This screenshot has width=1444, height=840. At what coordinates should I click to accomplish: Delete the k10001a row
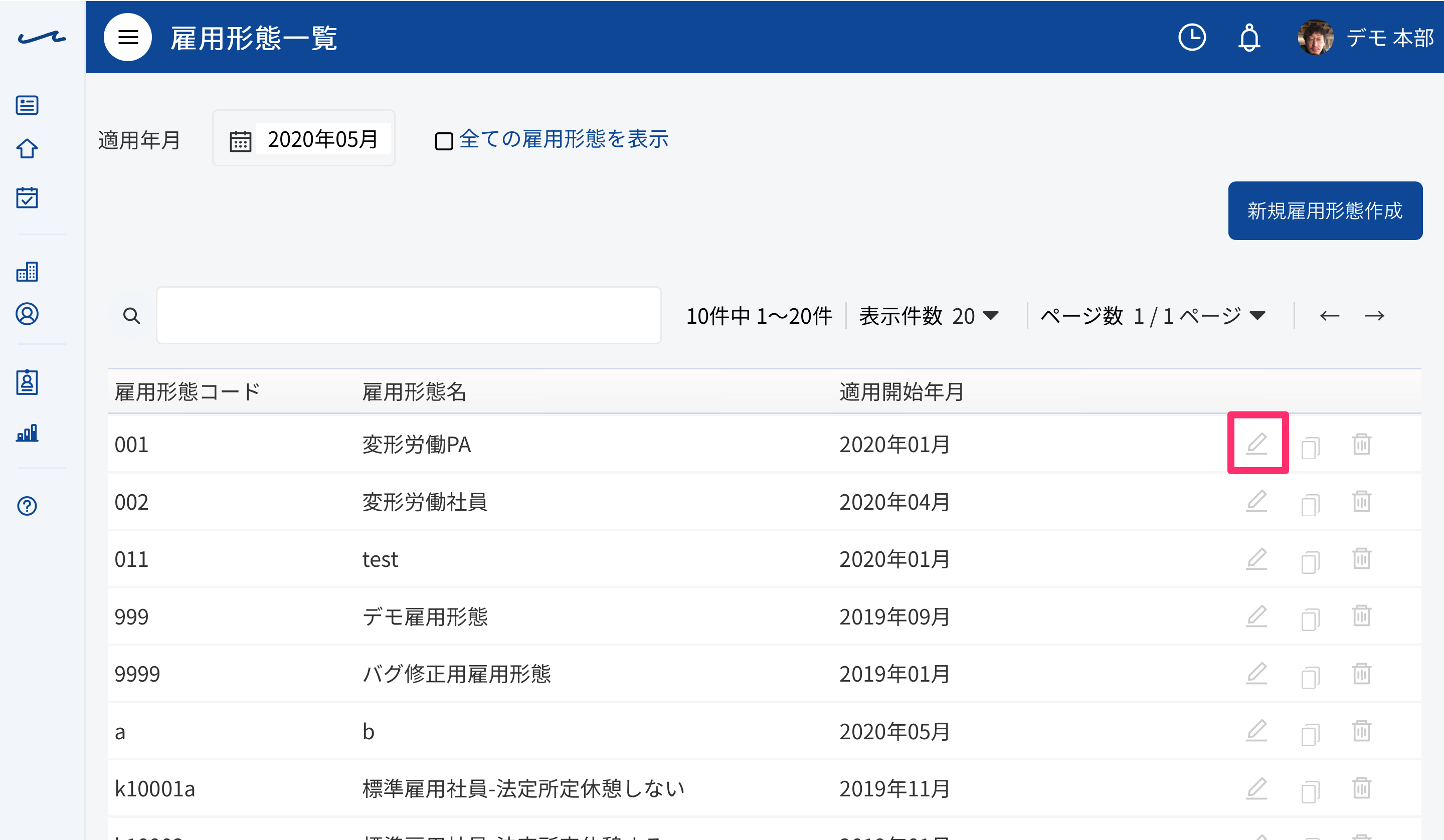[1361, 788]
